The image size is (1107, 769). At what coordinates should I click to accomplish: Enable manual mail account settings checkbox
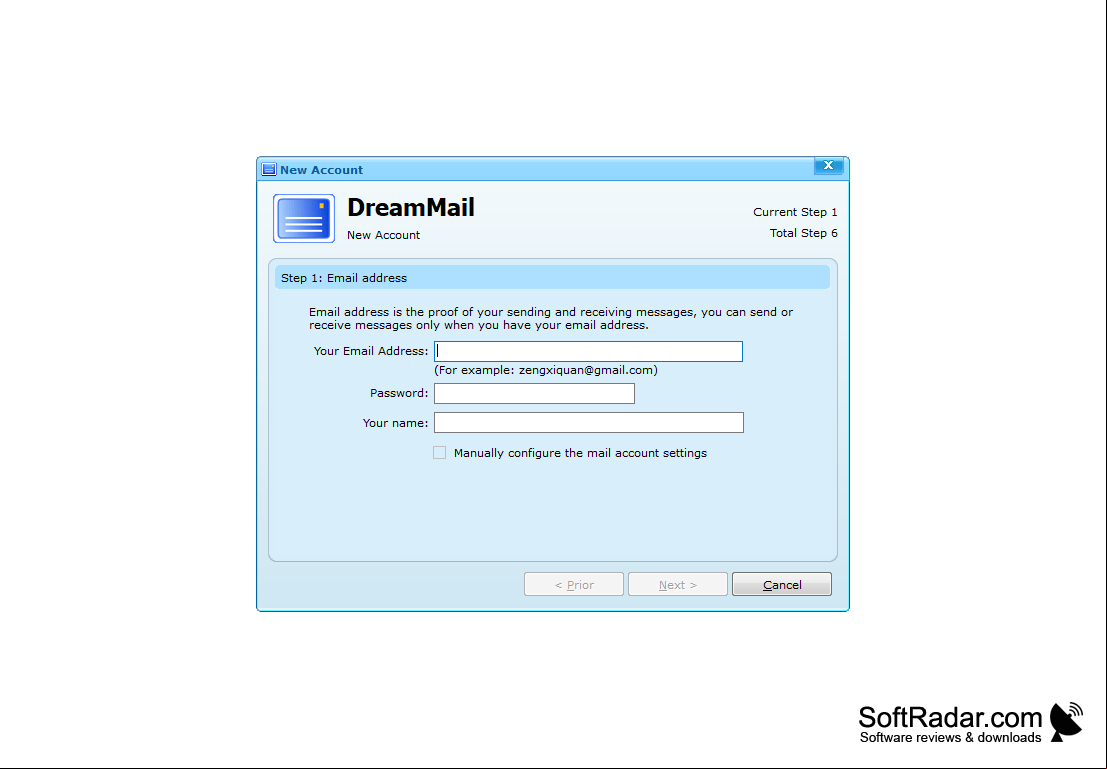[439, 453]
